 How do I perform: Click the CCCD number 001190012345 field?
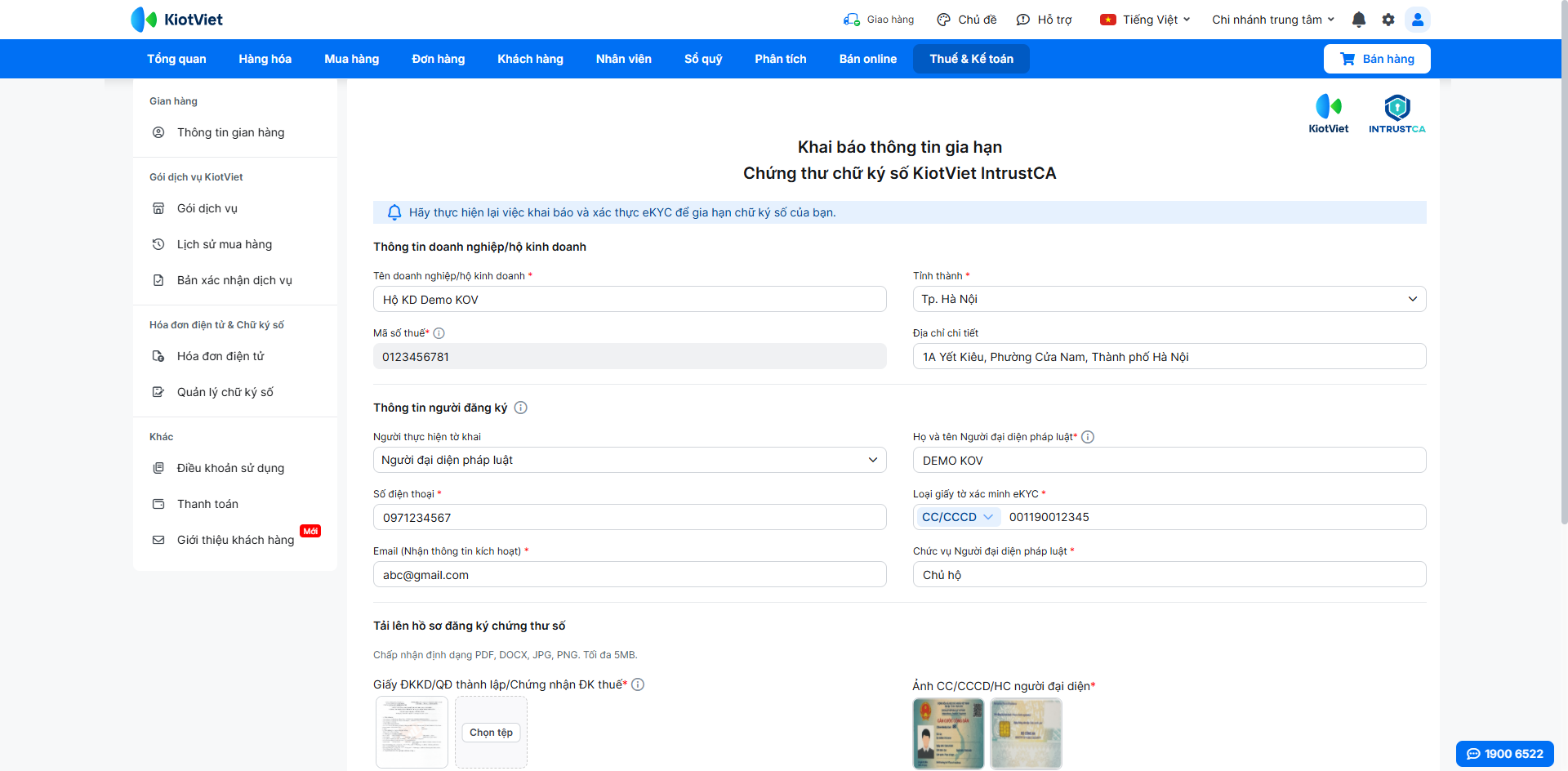pyautogui.click(x=1215, y=517)
